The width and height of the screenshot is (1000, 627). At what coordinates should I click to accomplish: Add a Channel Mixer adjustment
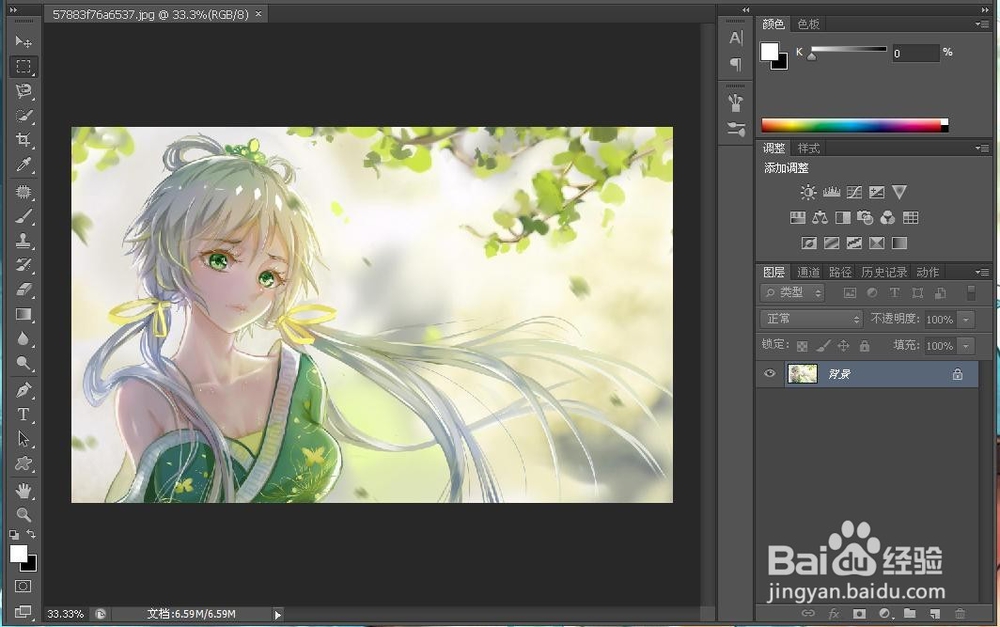(888, 218)
